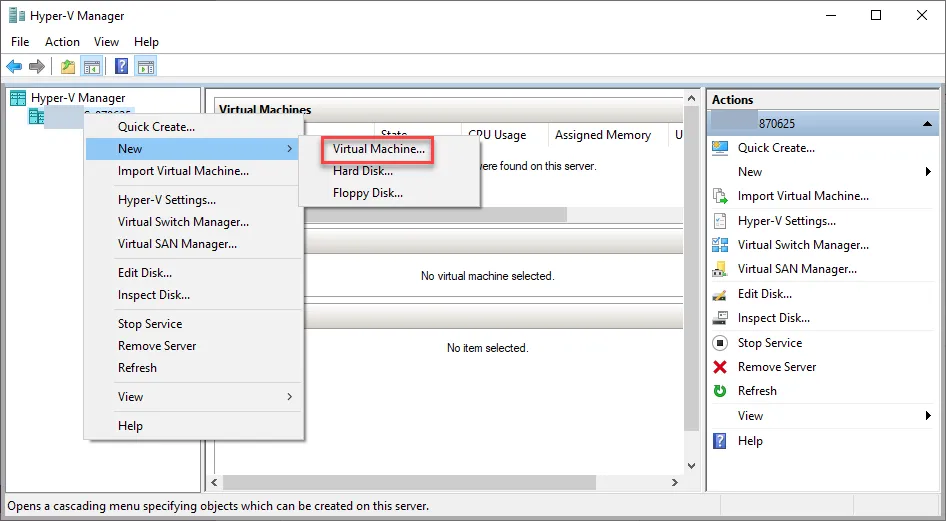The width and height of the screenshot is (946, 521).
Task: Click the Edit Disk icon in Actions pane
Action: click(x=720, y=294)
